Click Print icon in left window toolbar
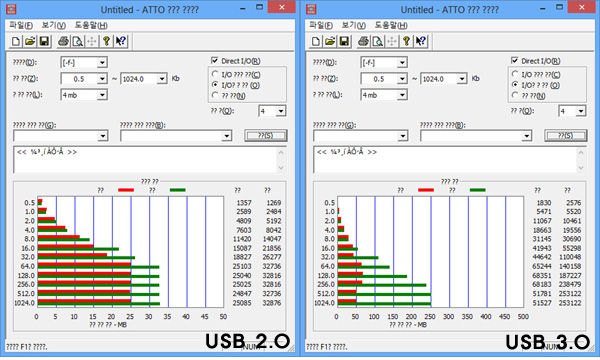This screenshot has width=600, height=360. [63, 41]
